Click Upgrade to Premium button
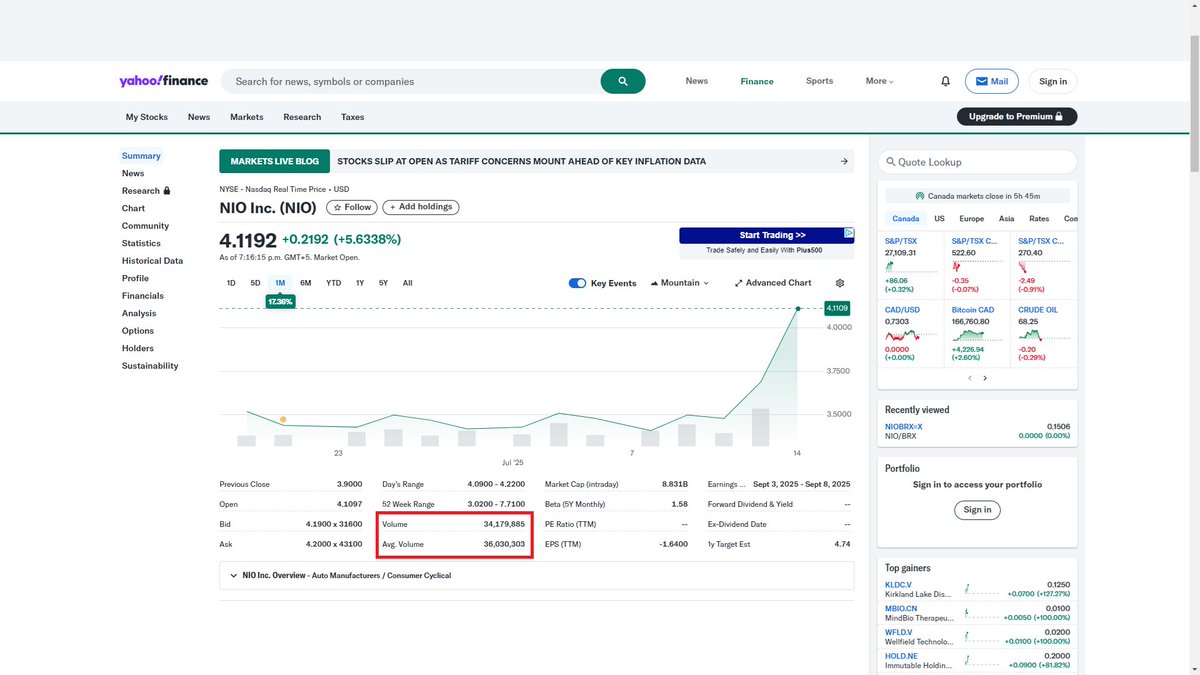Screen dimensions: 1200x675 coord(1017,117)
